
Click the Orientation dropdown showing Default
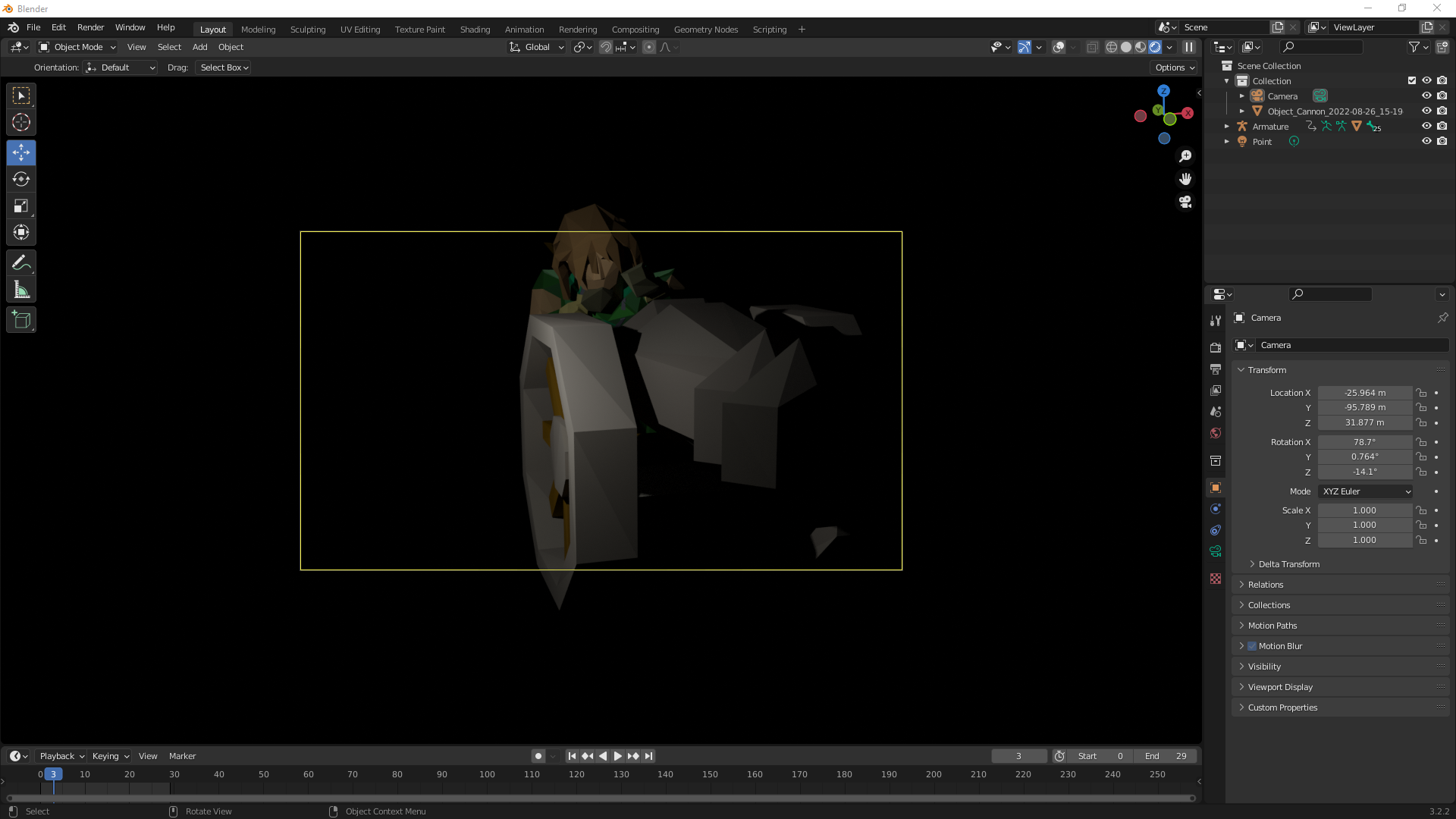coord(120,67)
